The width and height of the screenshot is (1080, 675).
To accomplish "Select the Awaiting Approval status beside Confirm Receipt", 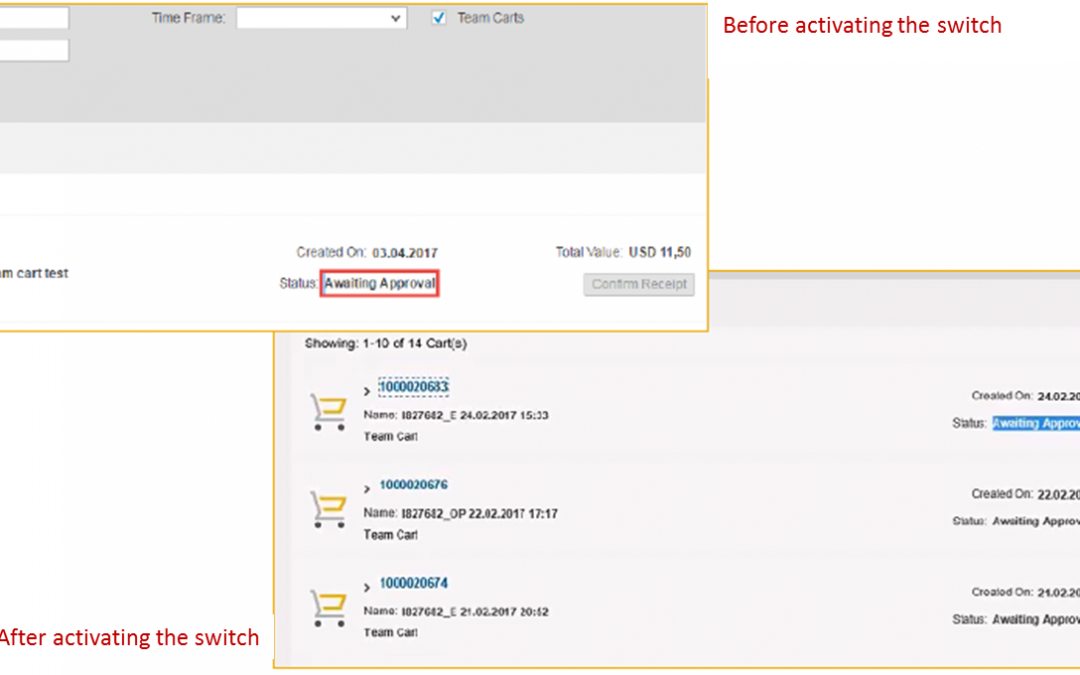I will [x=380, y=283].
